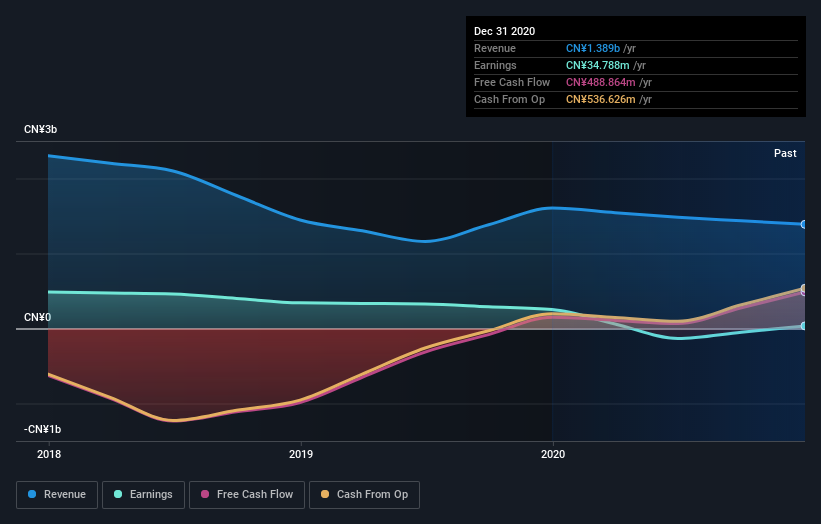Image resolution: width=821 pixels, height=524 pixels.
Task: Click the -CN¥1b y-axis label
Action: click(42, 429)
